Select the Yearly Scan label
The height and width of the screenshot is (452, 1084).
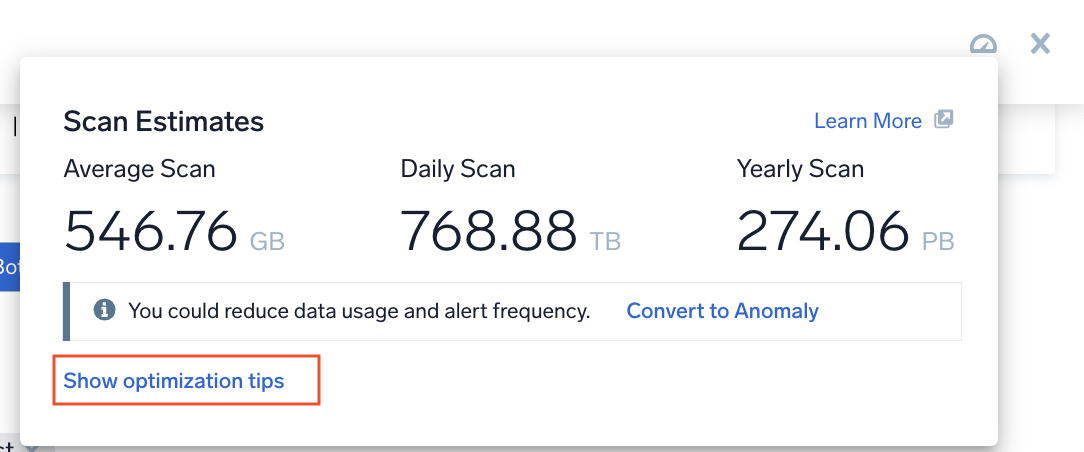[800, 169]
